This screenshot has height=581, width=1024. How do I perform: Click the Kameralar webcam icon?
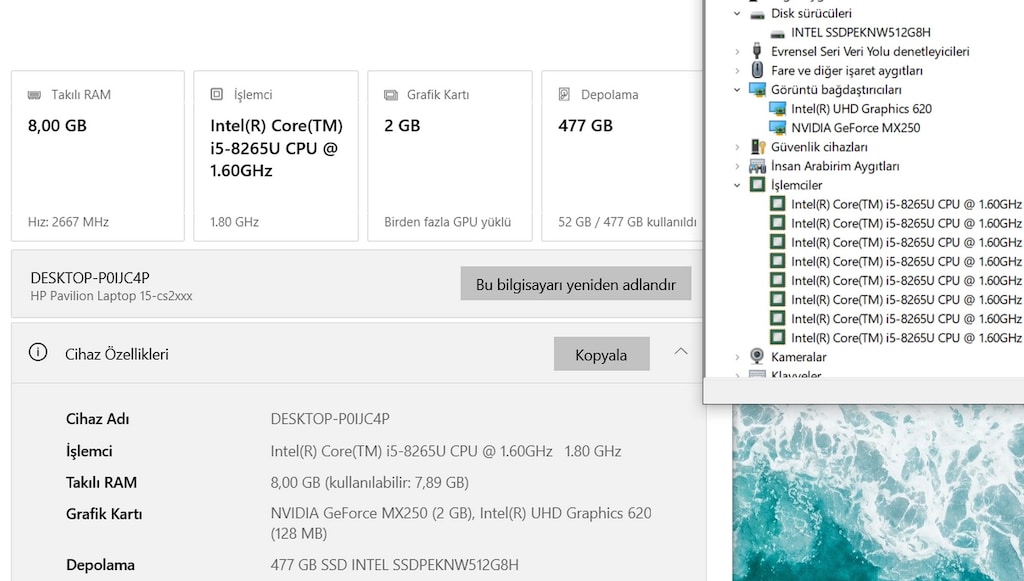click(757, 356)
